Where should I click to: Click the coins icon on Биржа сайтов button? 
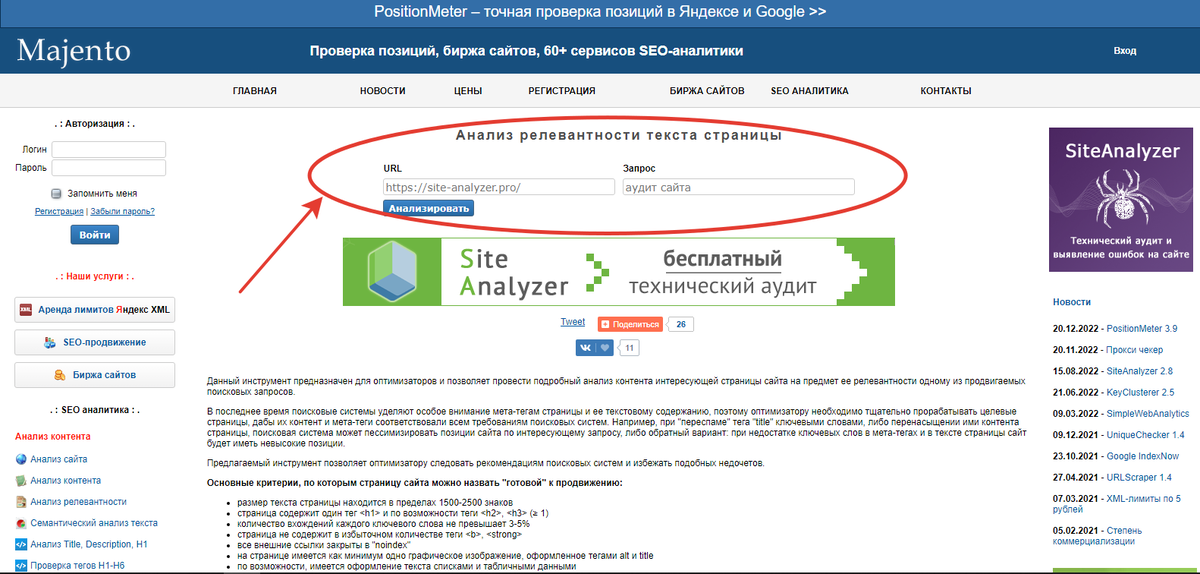click(60, 375)
